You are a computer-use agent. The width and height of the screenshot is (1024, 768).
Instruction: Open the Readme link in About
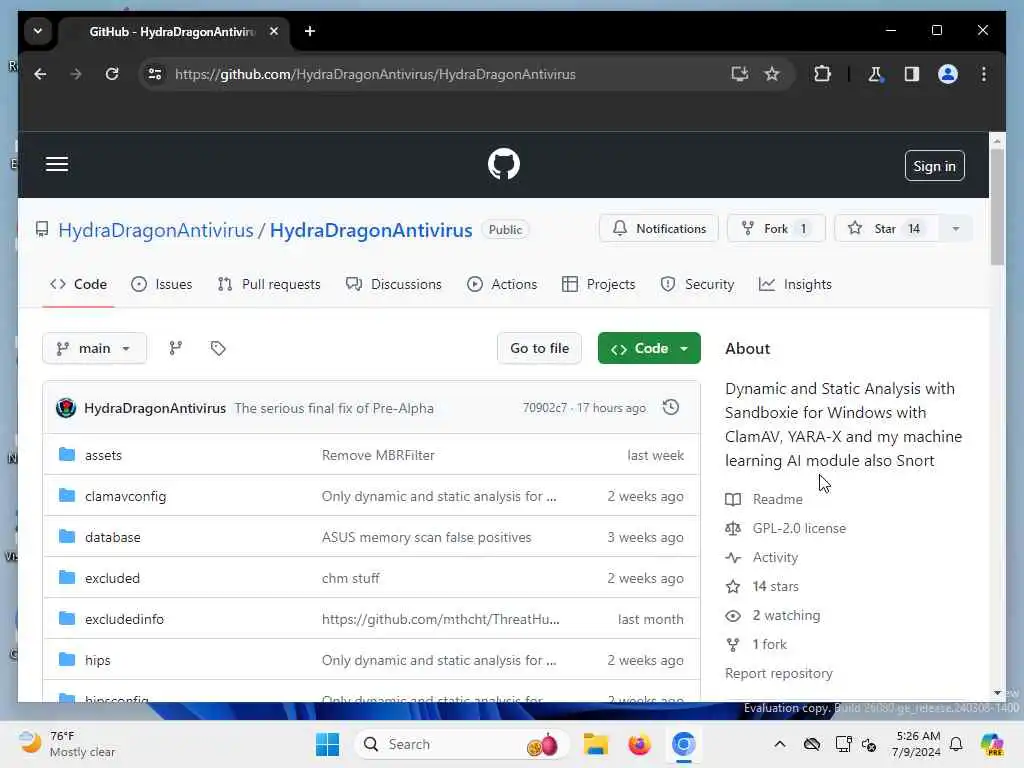coord(777,499)
